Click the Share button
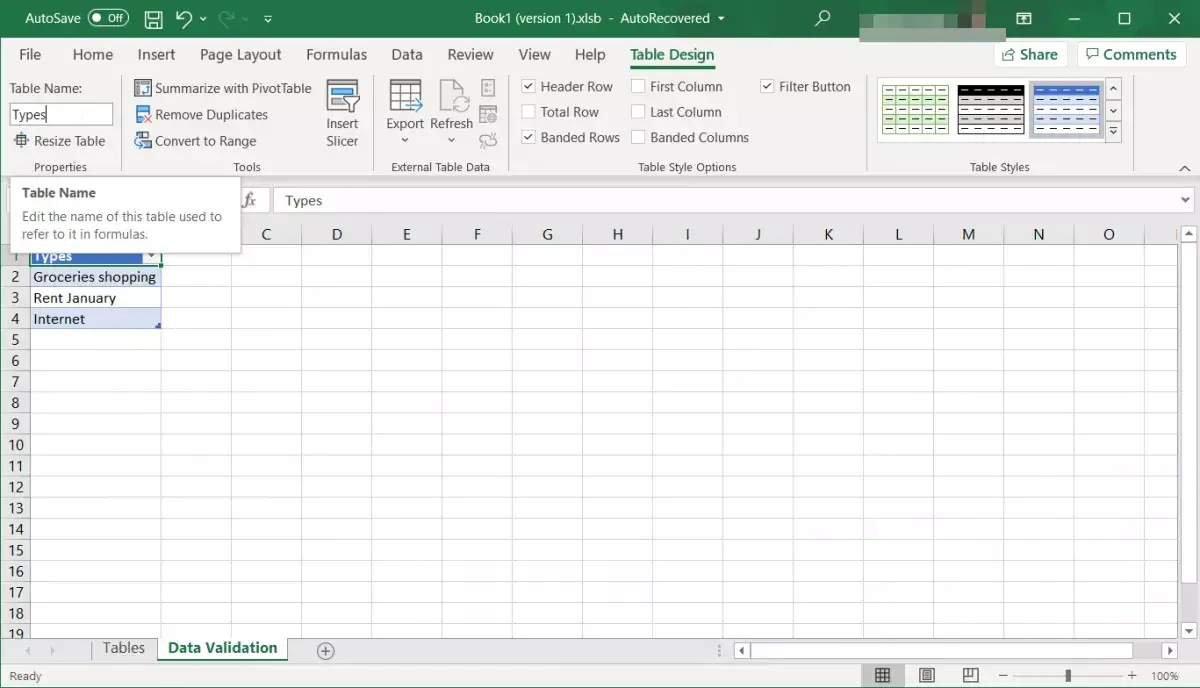The image size is (1200, 688). pyautogui.click(x=1027, y=55)
